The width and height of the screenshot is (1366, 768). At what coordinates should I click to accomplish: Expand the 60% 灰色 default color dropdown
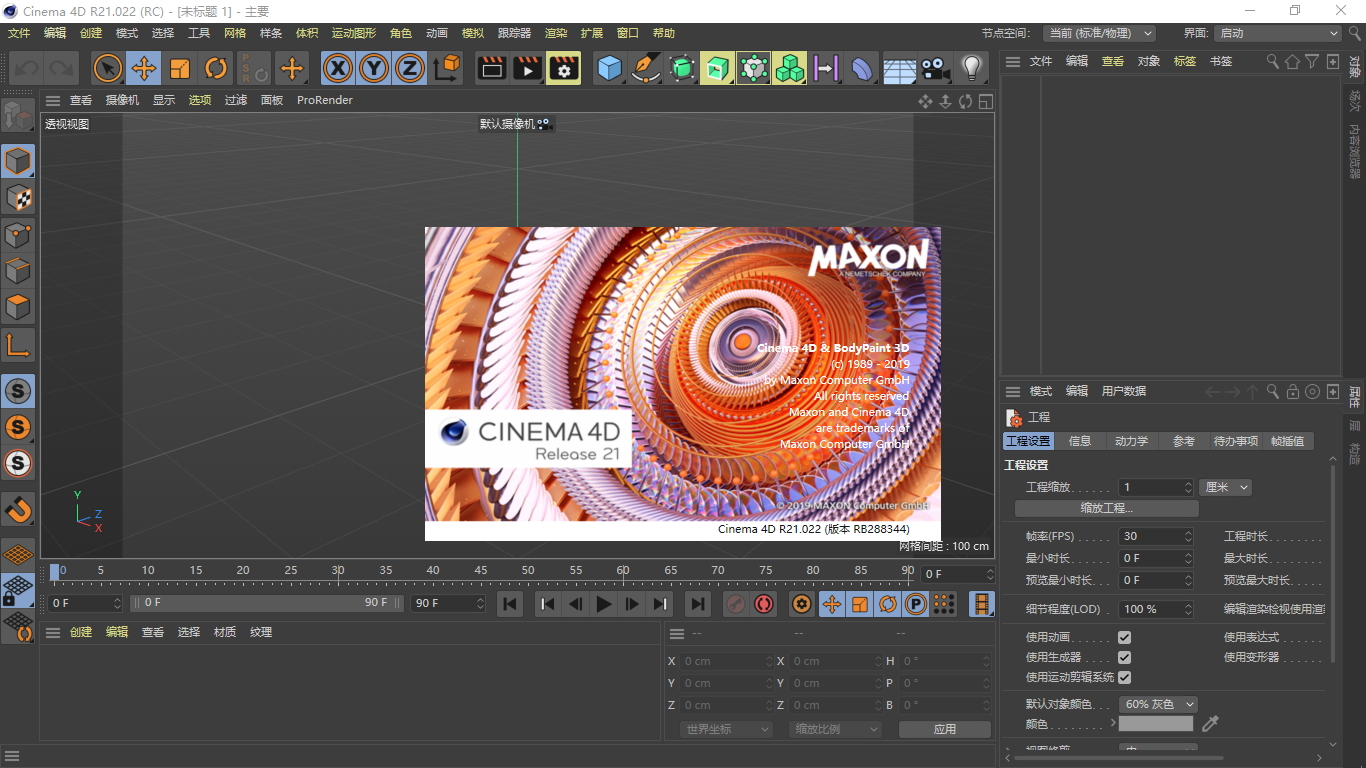click(x=1158, y=704)
